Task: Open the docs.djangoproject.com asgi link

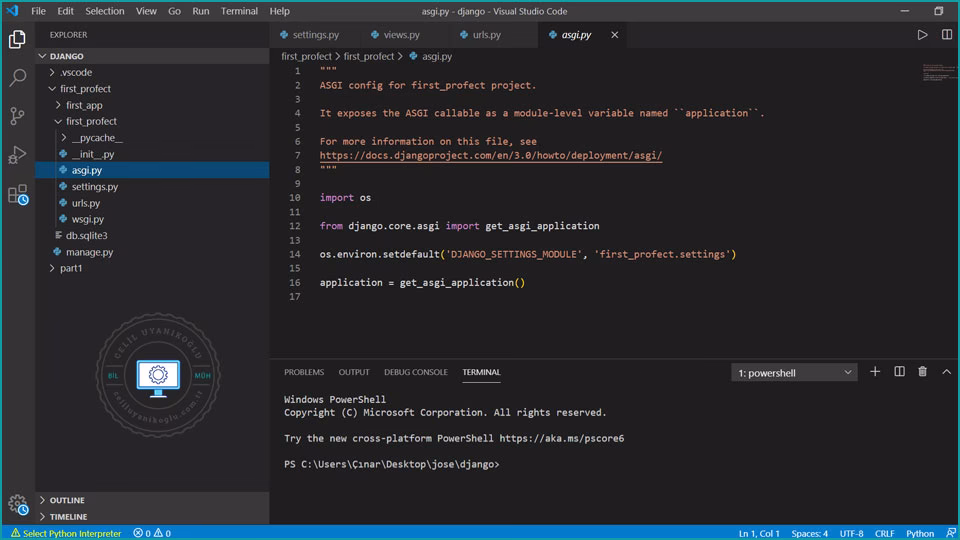Action: [490, 156]
